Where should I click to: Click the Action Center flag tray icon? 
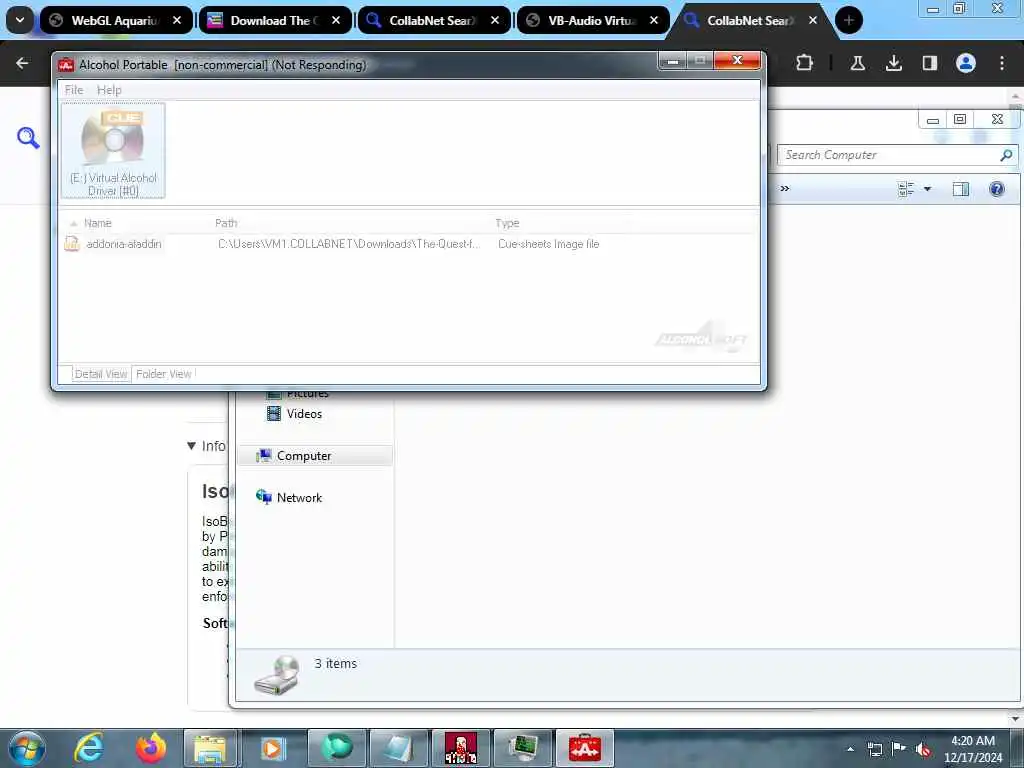point(899,749)
